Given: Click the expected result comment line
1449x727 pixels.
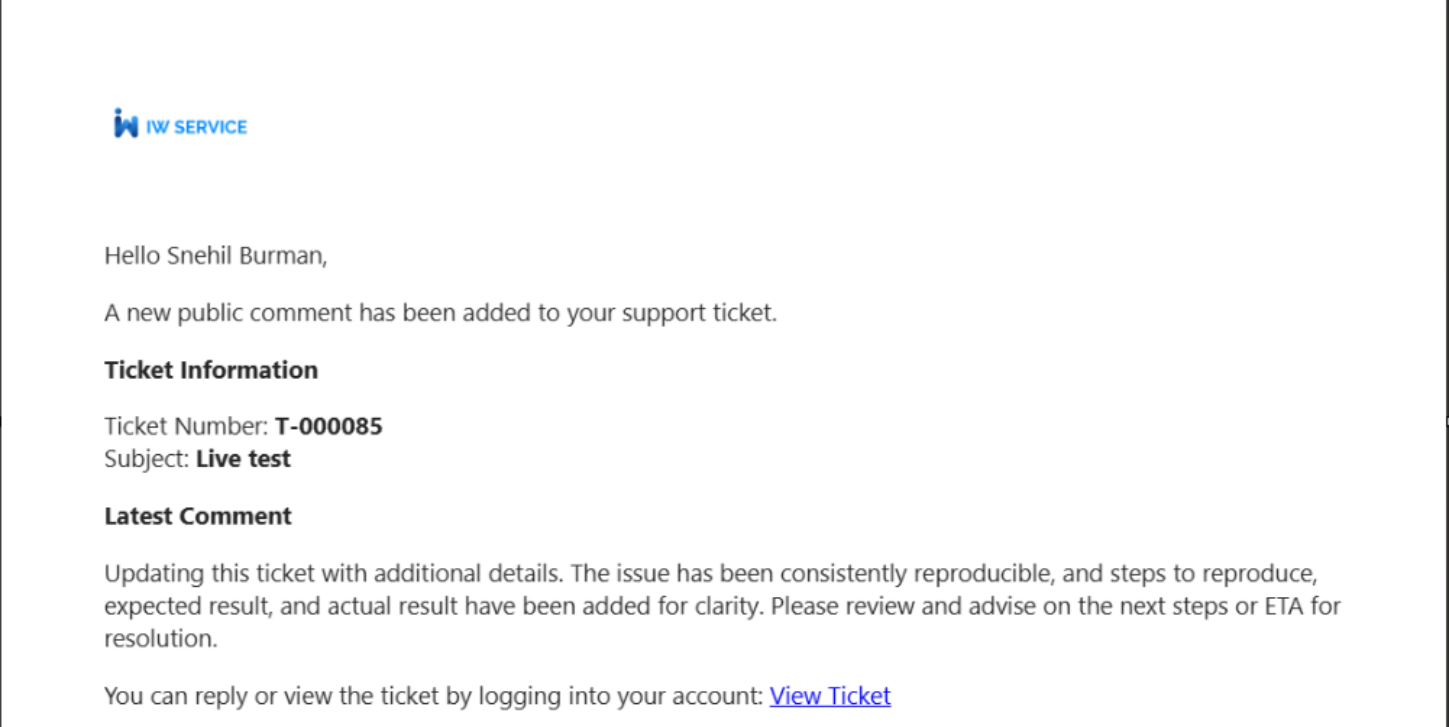Looking at the screenshot, I should point(722,606).
